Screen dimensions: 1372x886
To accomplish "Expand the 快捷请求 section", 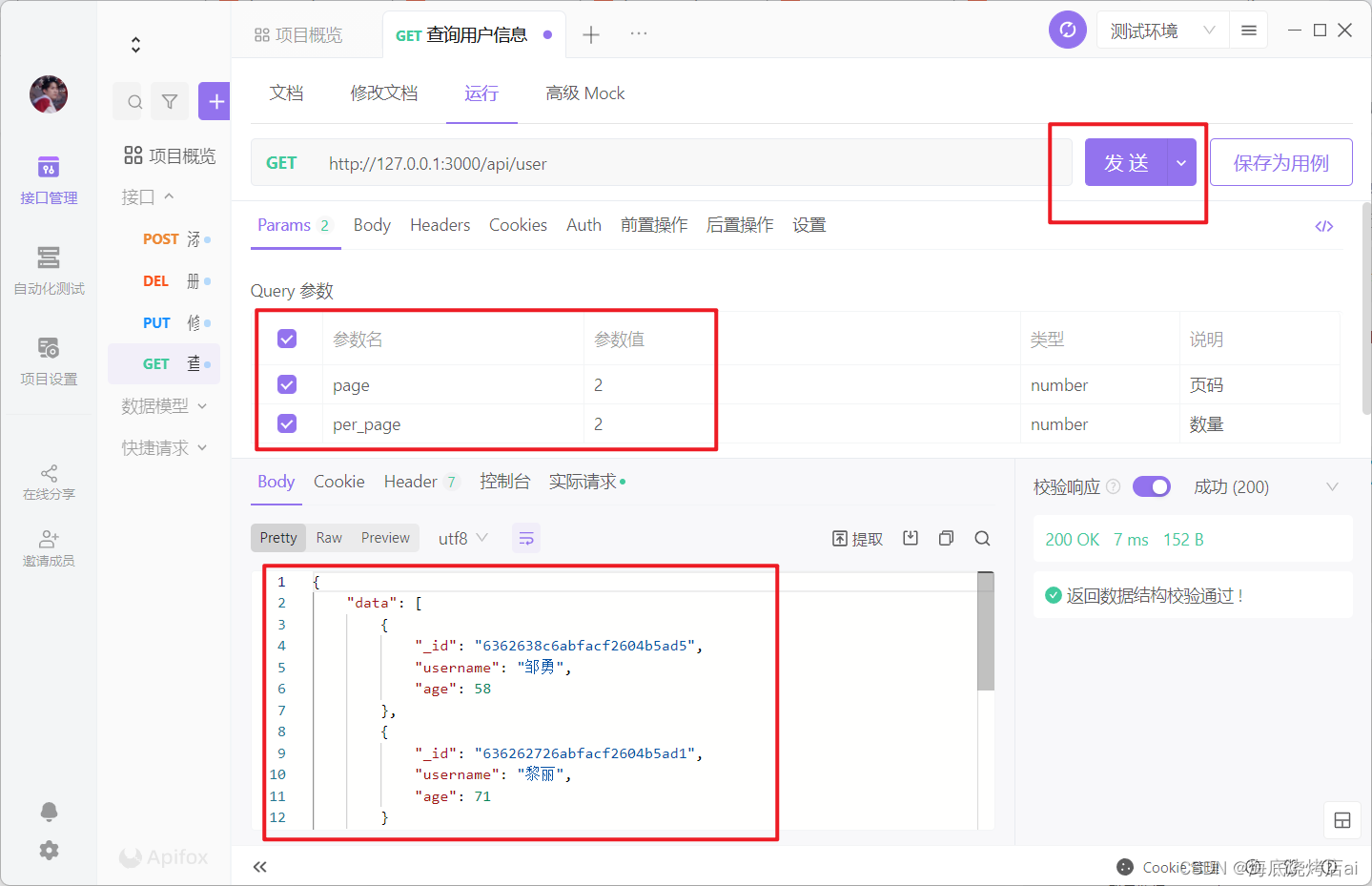I will coord(164,447).
